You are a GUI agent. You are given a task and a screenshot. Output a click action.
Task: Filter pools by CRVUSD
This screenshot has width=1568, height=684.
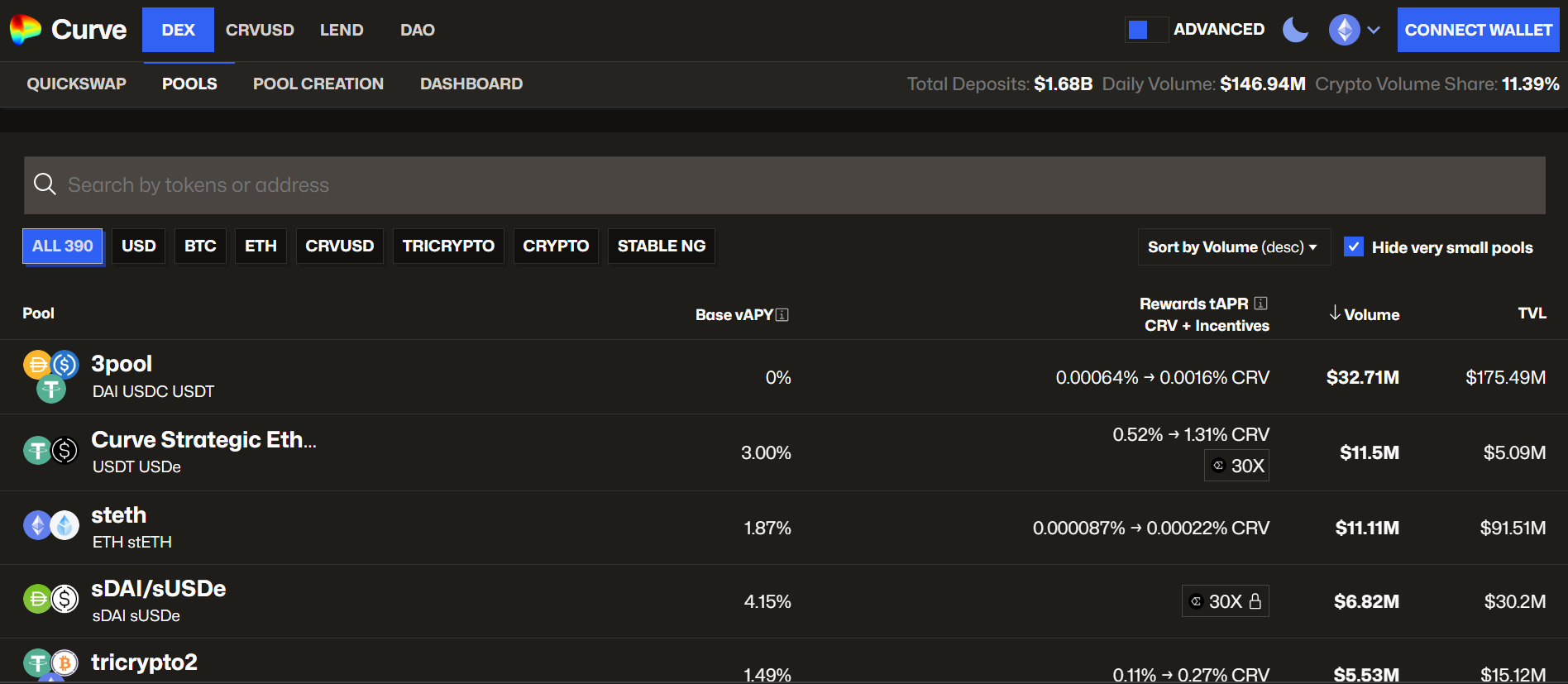coord(340,246)
